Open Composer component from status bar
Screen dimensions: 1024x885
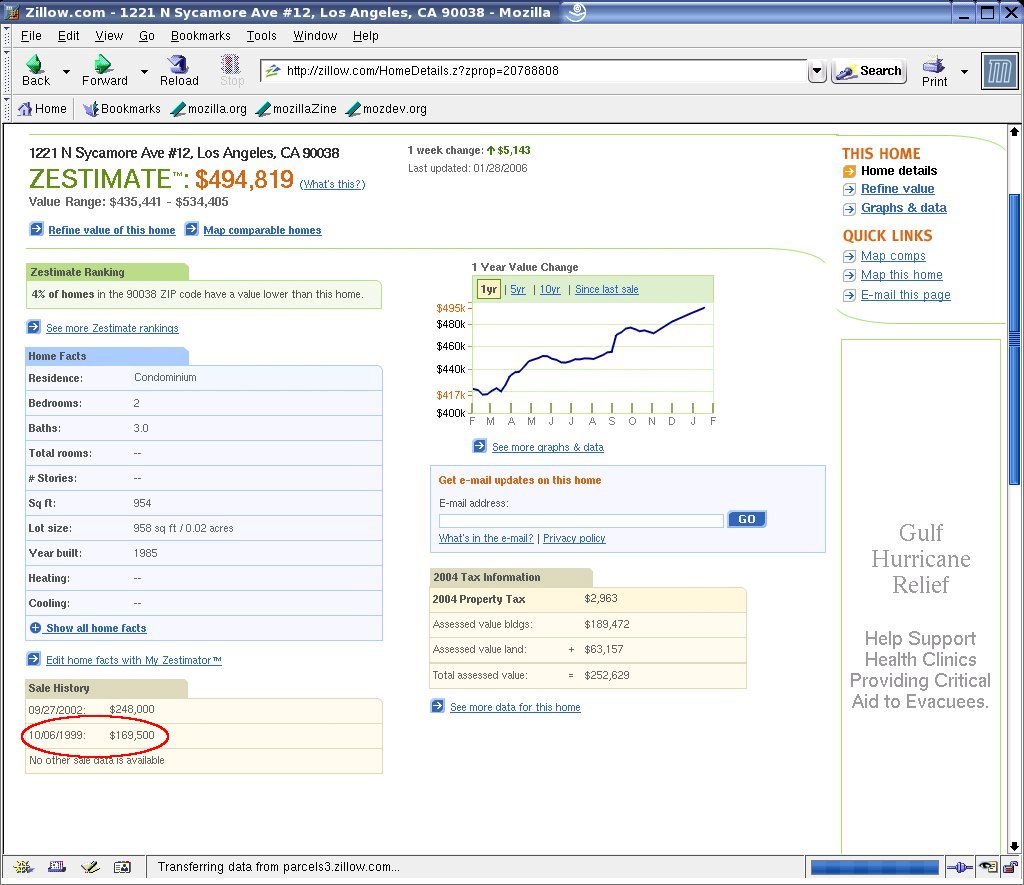point(89,867)
